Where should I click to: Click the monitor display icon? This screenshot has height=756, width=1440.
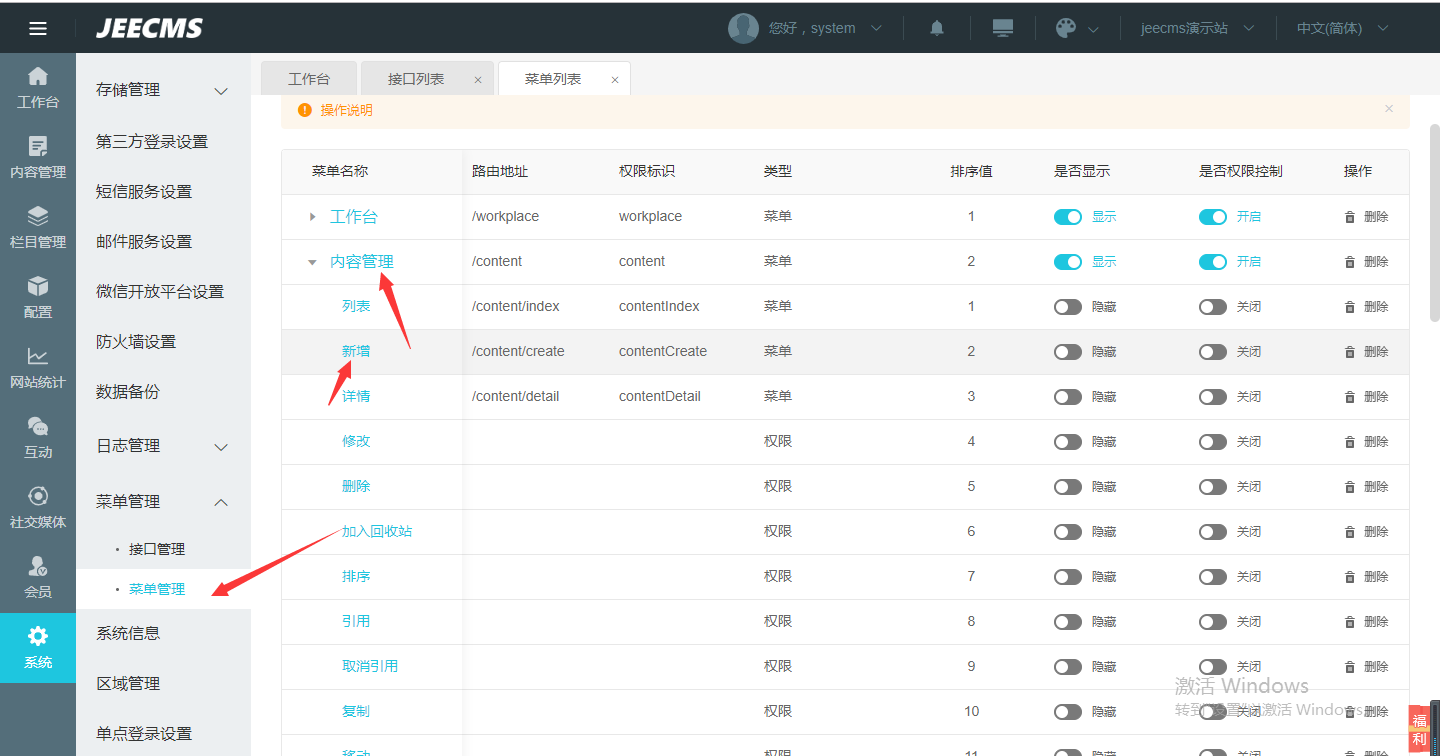coord(1003,28)
